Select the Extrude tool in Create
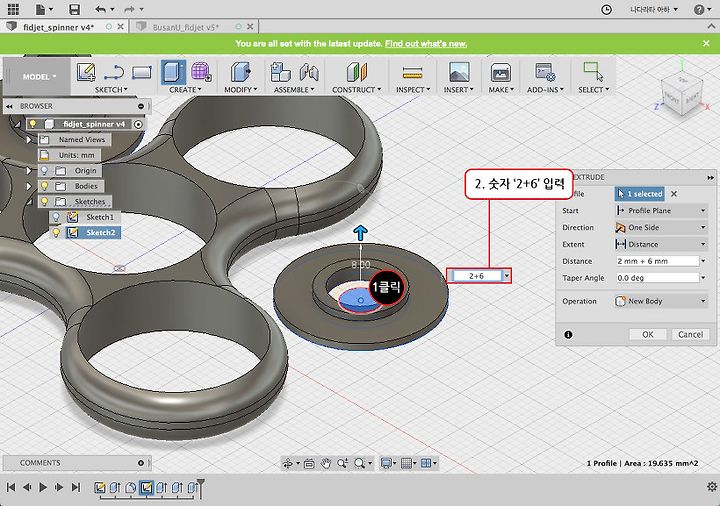720x506 pixels. tap(174, 73)
